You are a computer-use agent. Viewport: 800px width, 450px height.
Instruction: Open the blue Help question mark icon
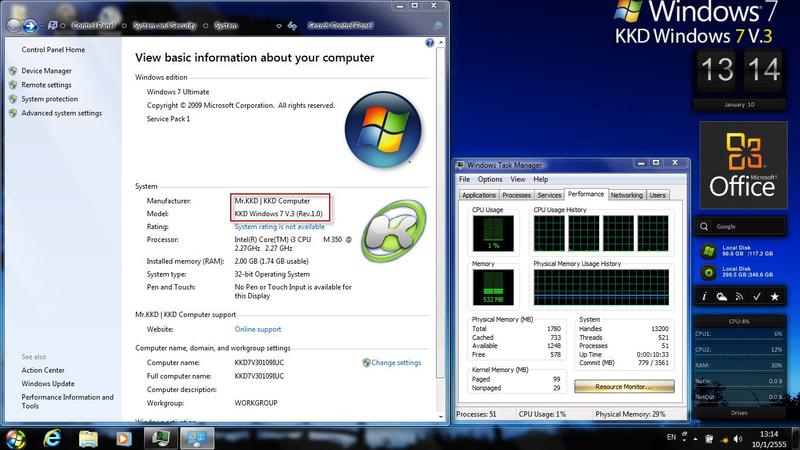pyautogui.click(x=430, y=43)
